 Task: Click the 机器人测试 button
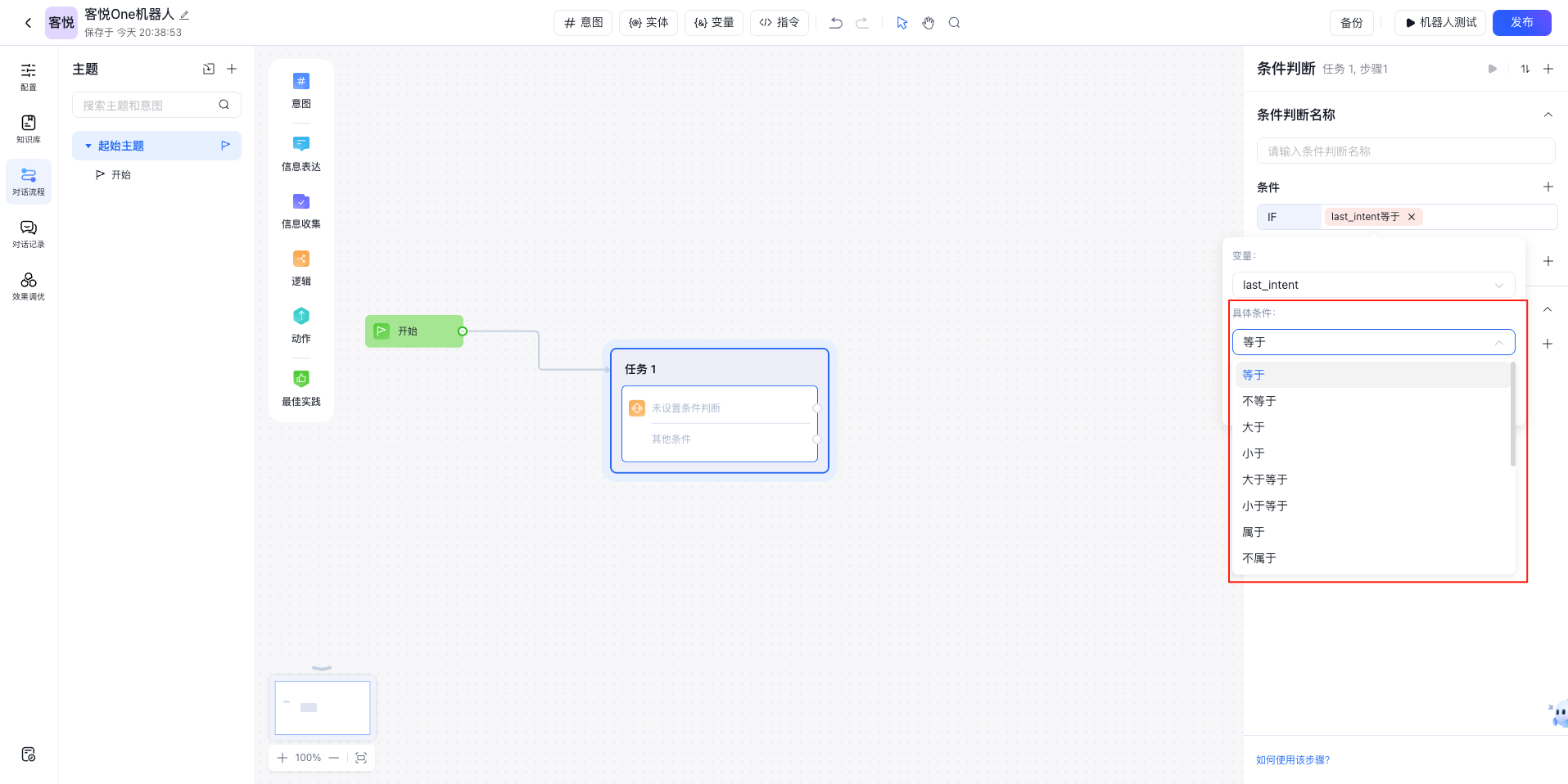point(1440,23)
